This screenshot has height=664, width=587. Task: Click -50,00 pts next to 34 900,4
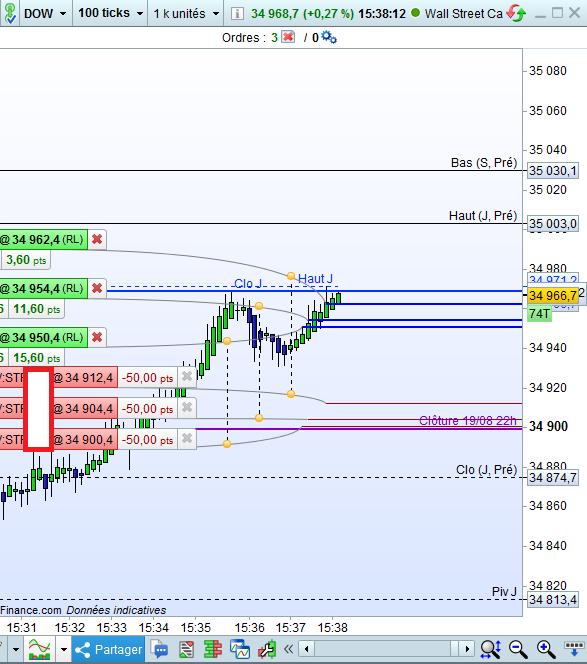[x=147, y=440]
